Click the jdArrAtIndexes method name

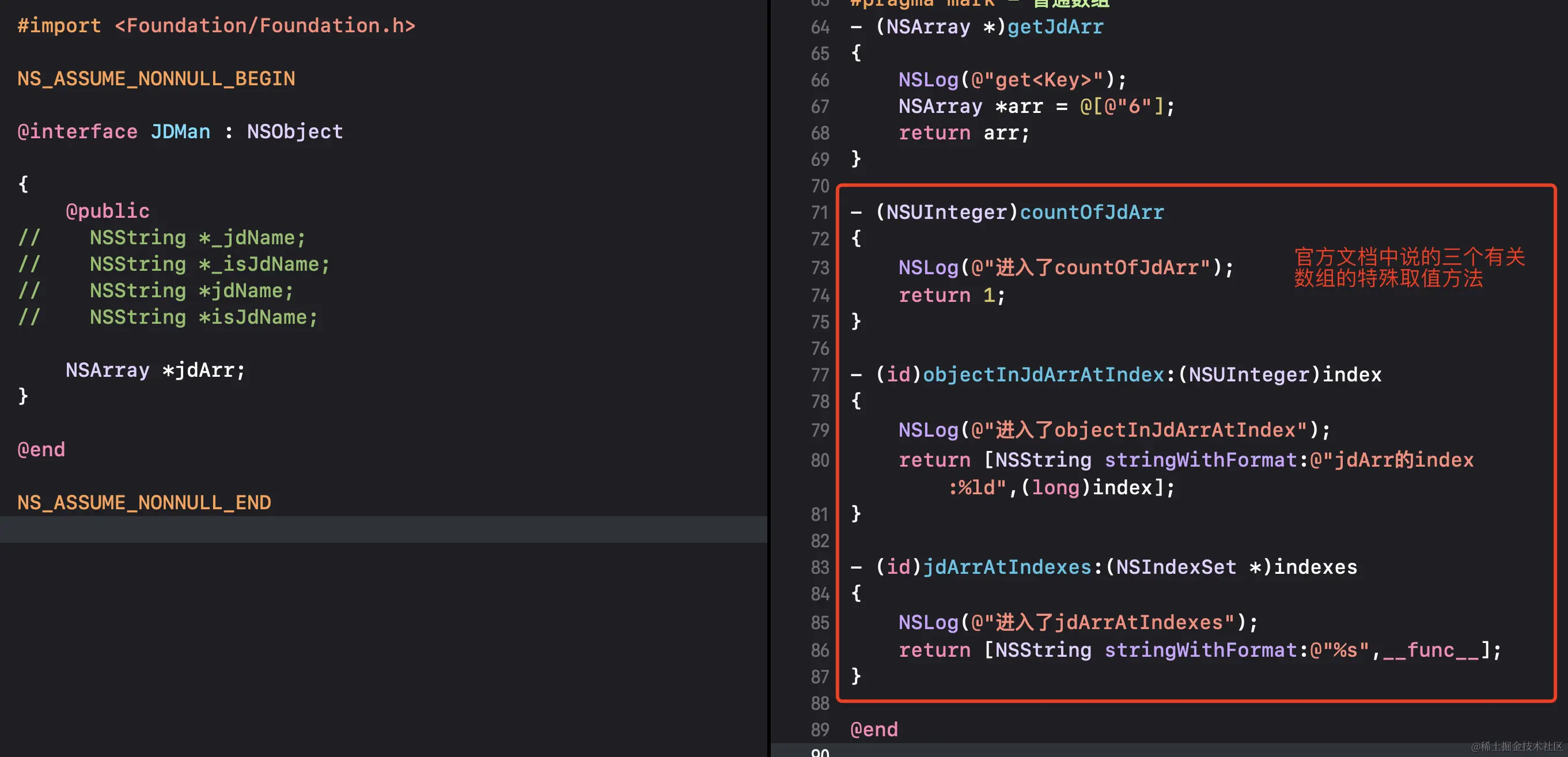point(1007,567)
